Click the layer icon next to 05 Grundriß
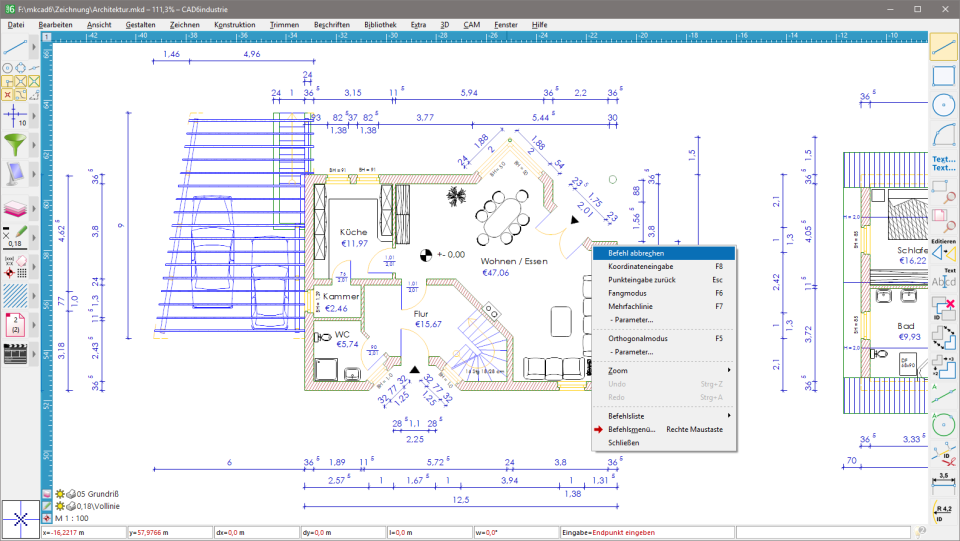Image resolution: width=960 pixels, height=541 pixels. tap(47, 494)
